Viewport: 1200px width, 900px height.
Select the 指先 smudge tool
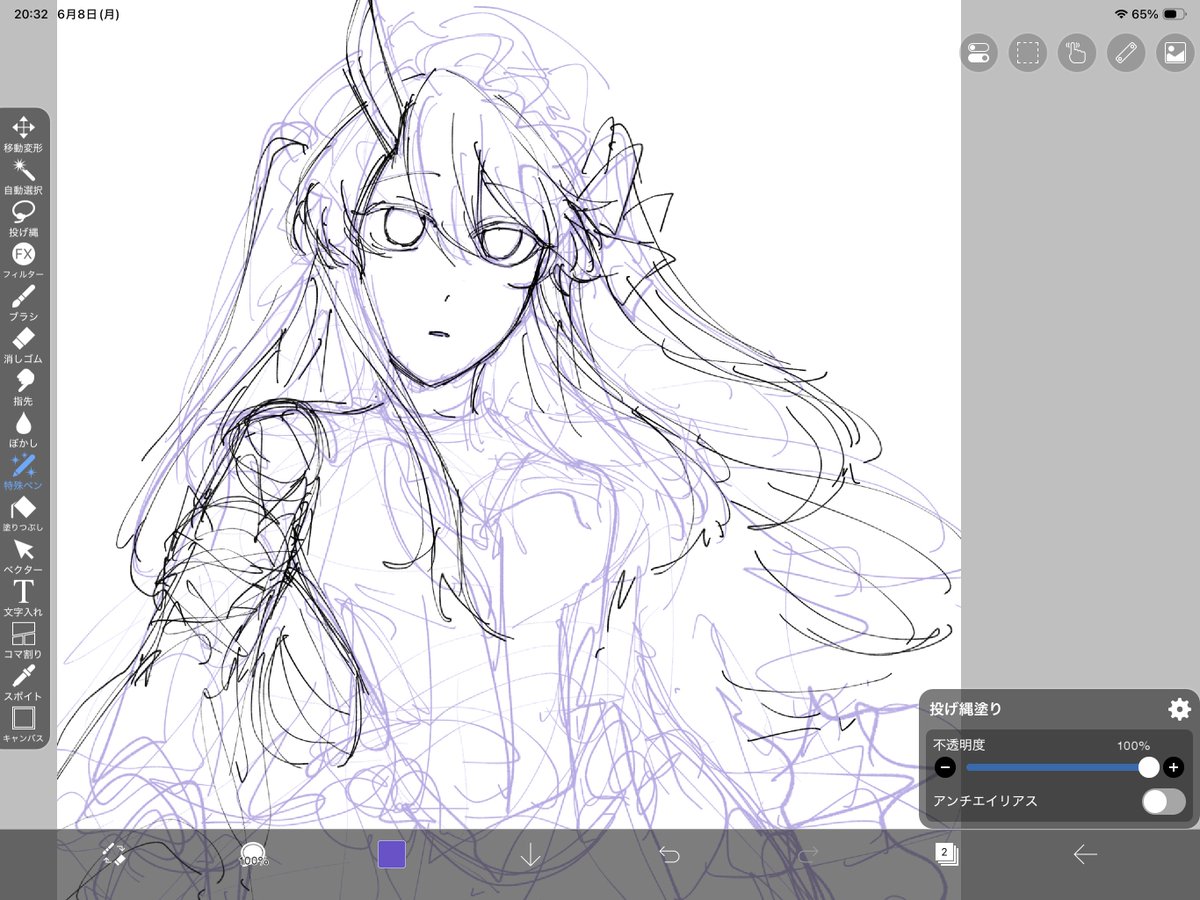pos(24,386)
